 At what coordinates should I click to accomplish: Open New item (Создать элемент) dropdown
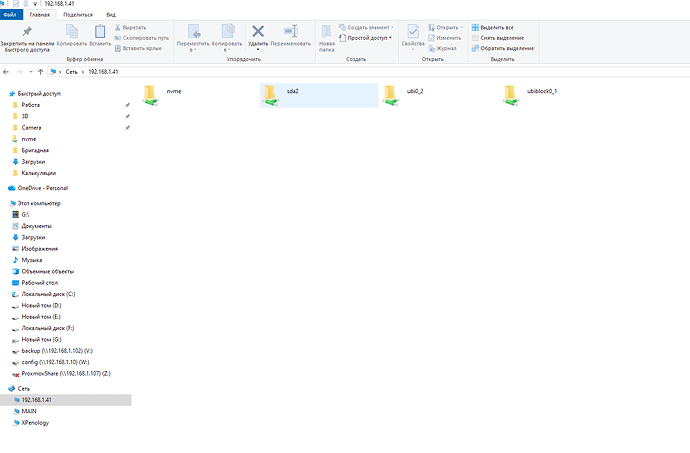click(x=366, y=27)
